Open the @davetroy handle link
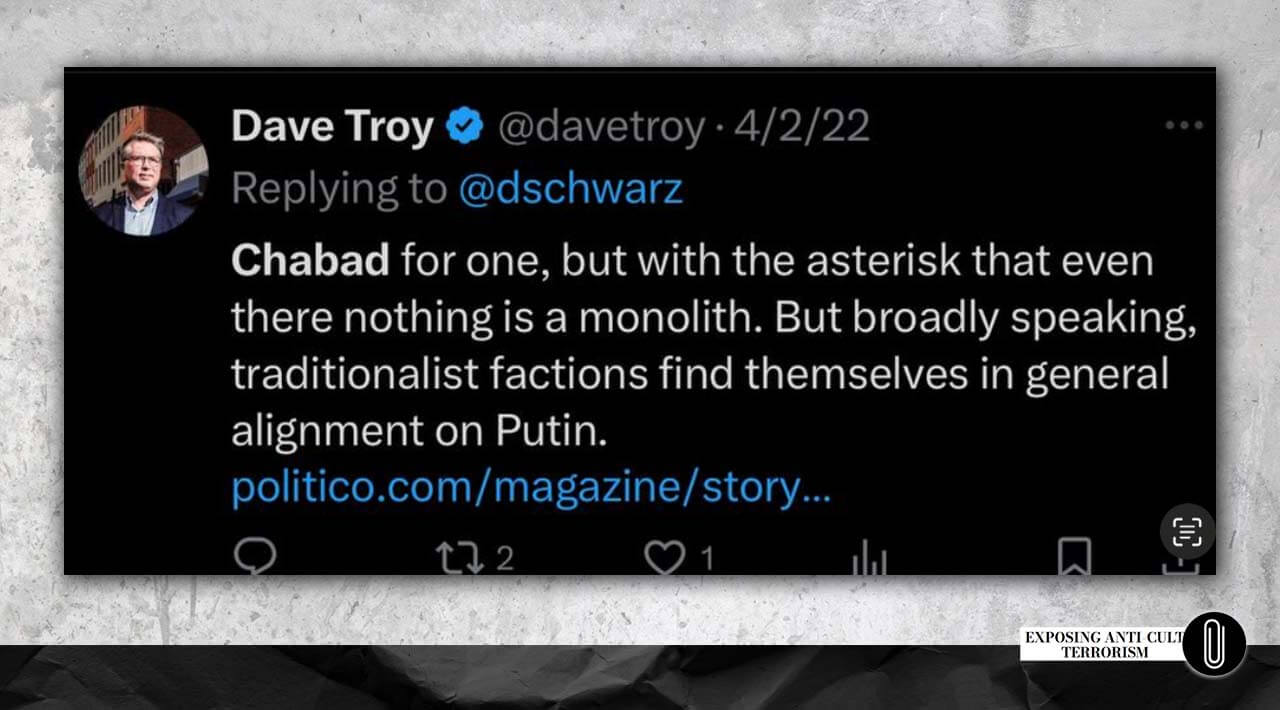The height and width of the screenshot is (710, 1280). pyautogui.click(x=600, y=127)
